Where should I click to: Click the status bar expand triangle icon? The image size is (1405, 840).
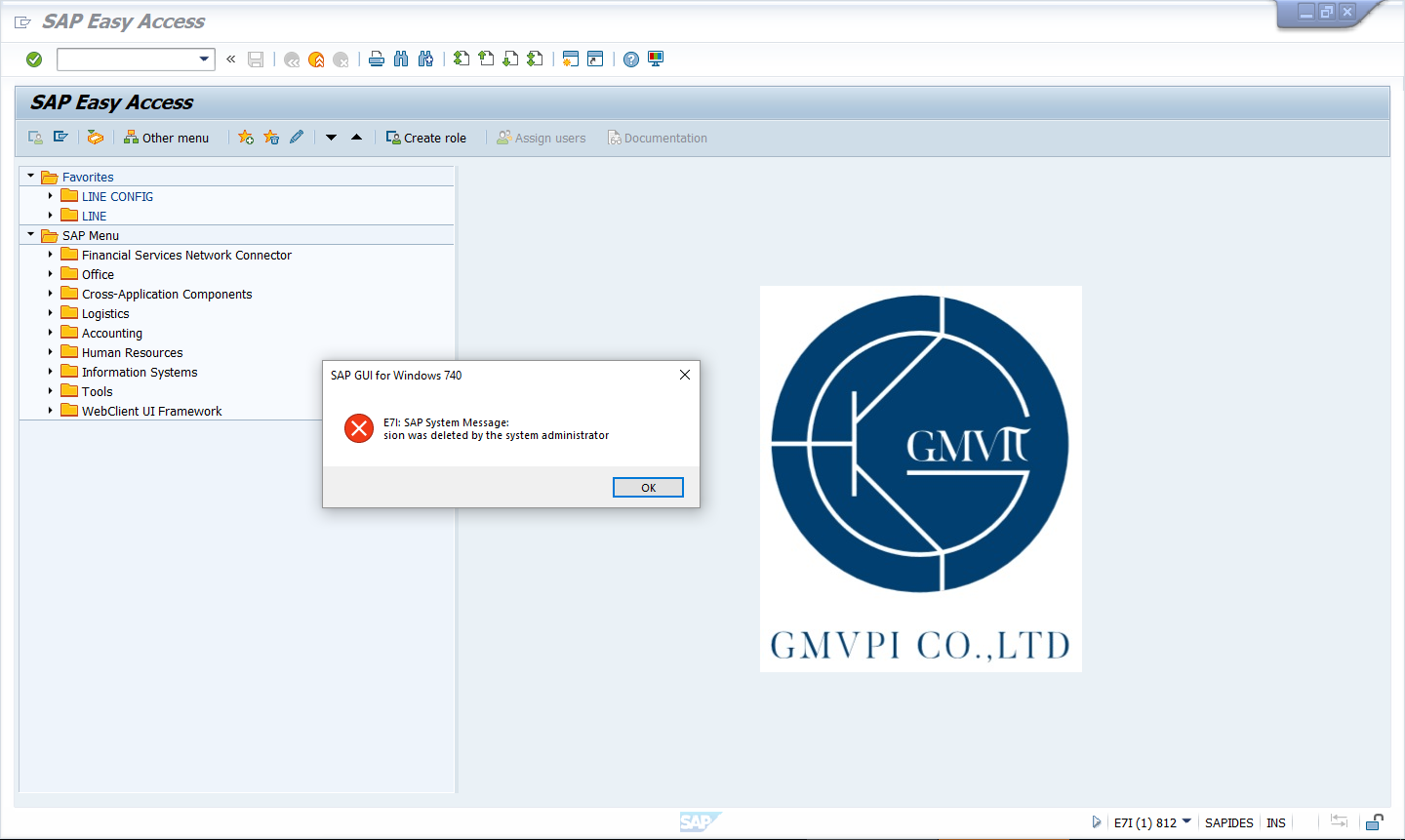coord(1097,822)
